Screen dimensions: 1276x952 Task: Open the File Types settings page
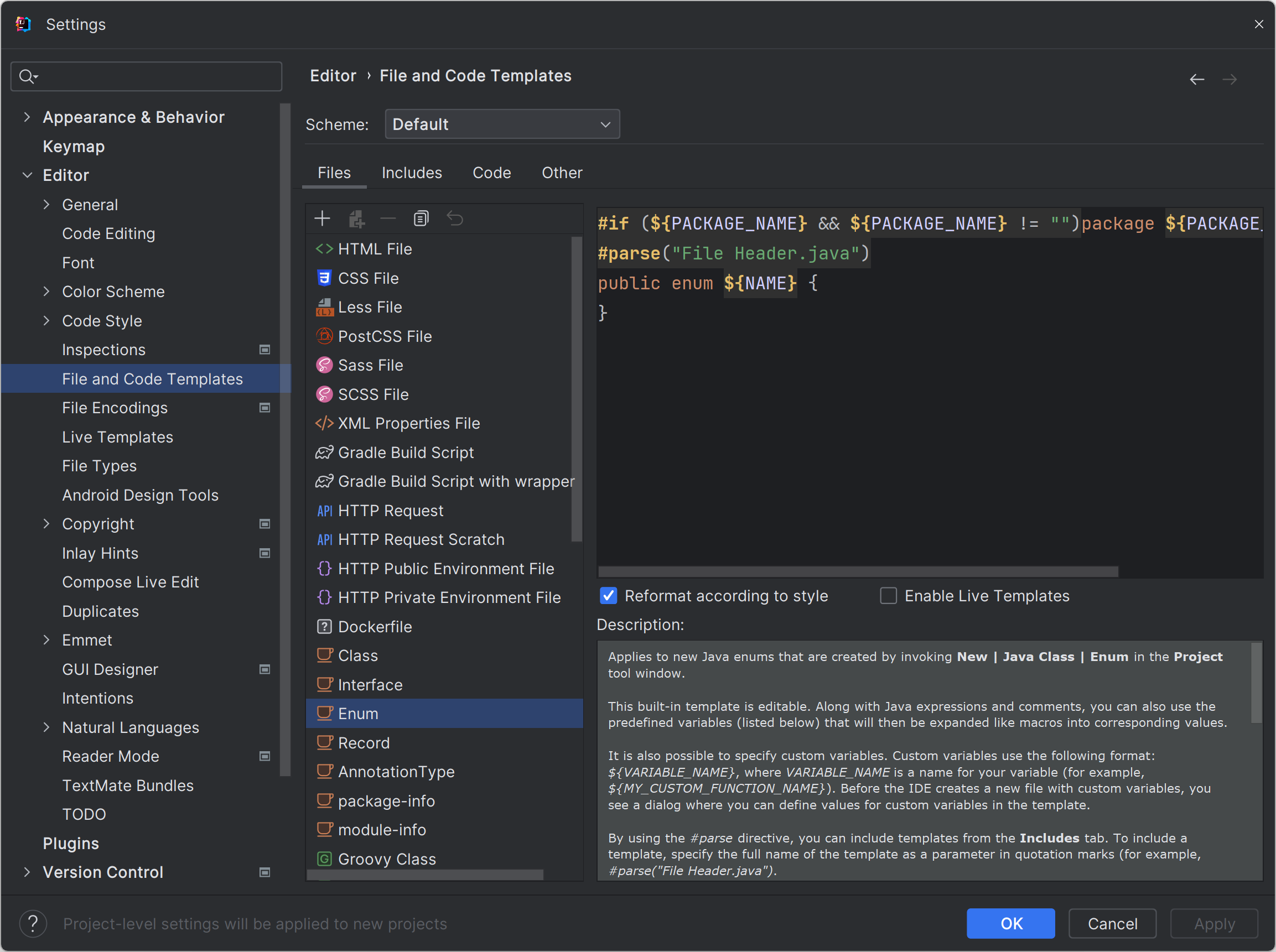99,466
